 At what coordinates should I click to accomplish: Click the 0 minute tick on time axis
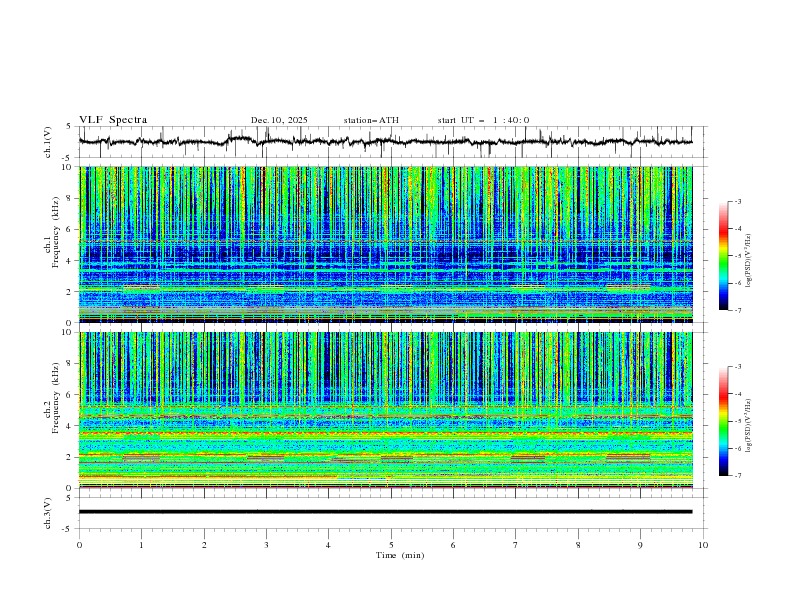coord(79,545)
